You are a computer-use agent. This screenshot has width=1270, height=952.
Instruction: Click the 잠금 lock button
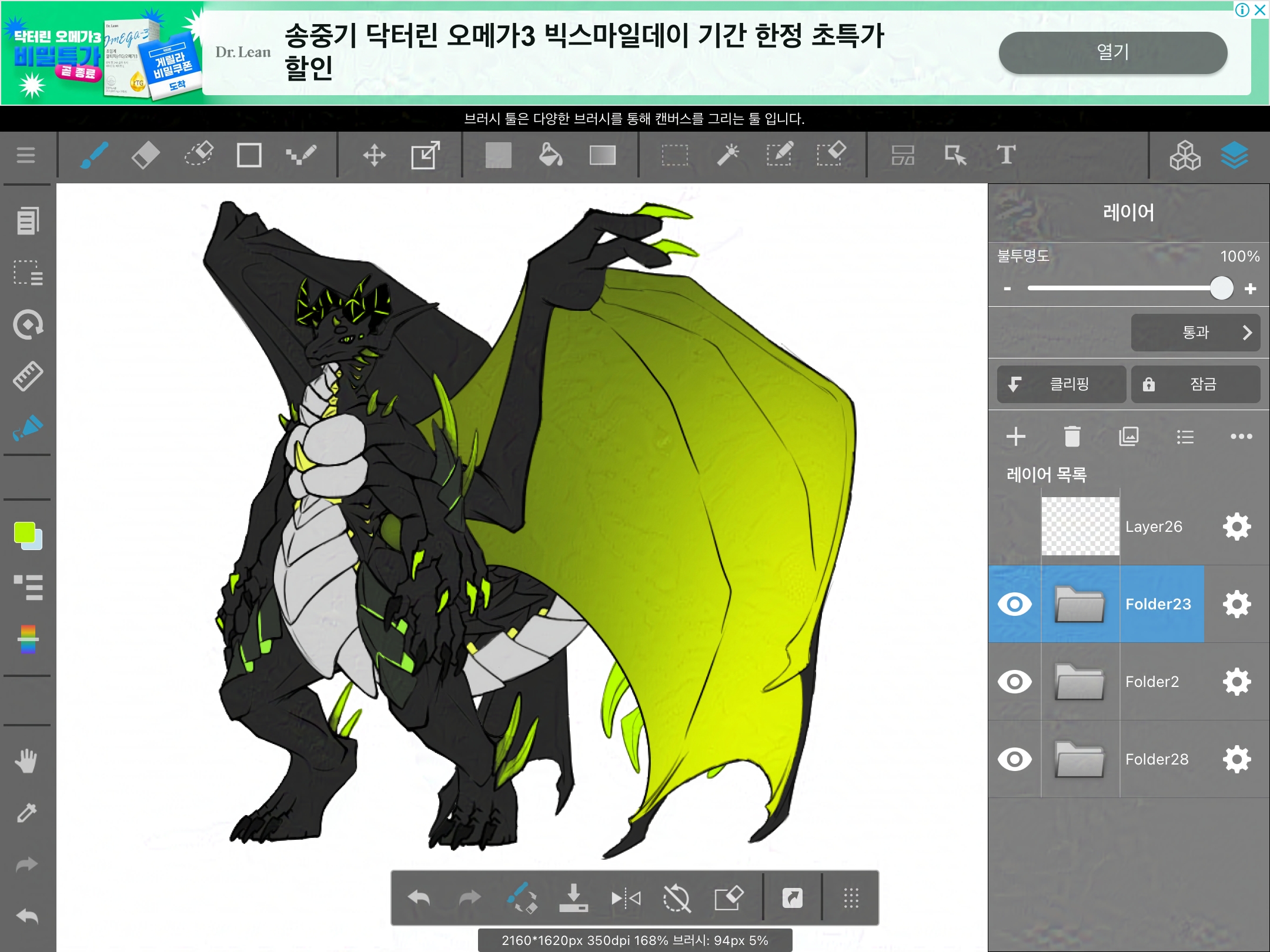click(1195, 384)
